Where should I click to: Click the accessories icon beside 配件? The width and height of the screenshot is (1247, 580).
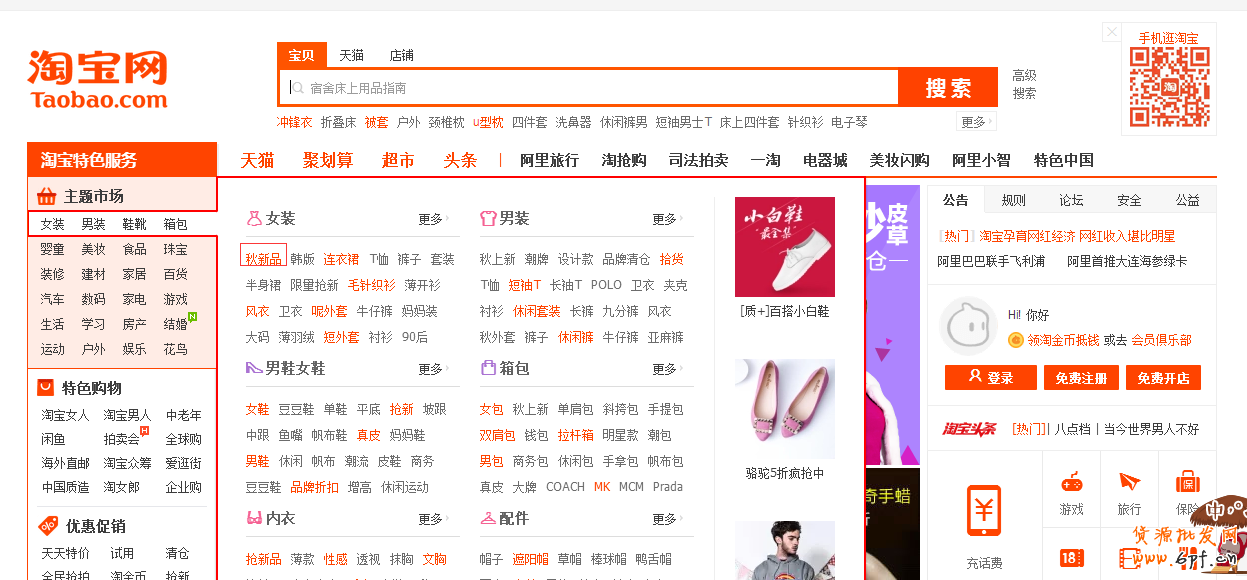coord(488,518)
